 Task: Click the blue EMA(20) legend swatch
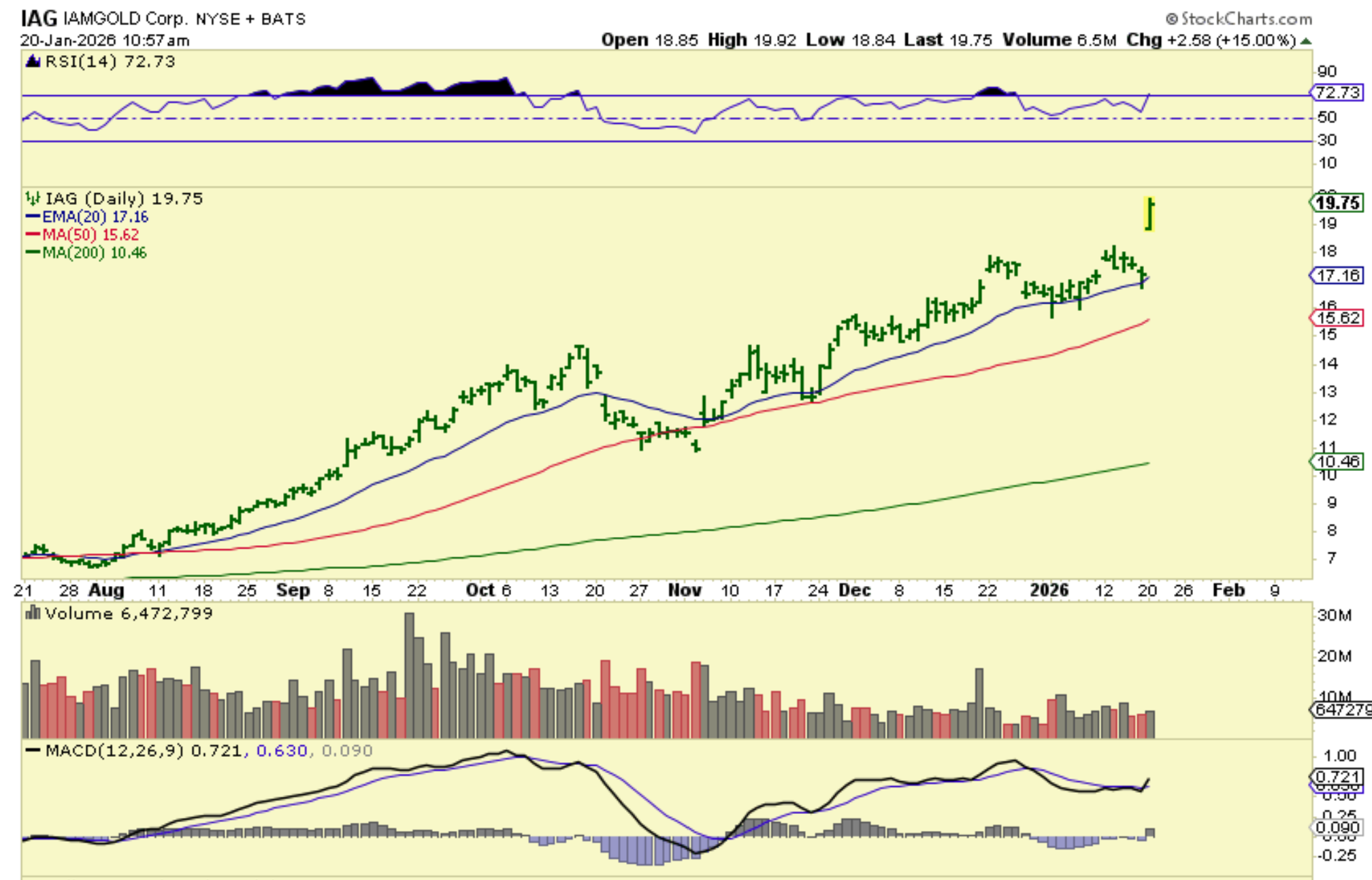[33, 217]
